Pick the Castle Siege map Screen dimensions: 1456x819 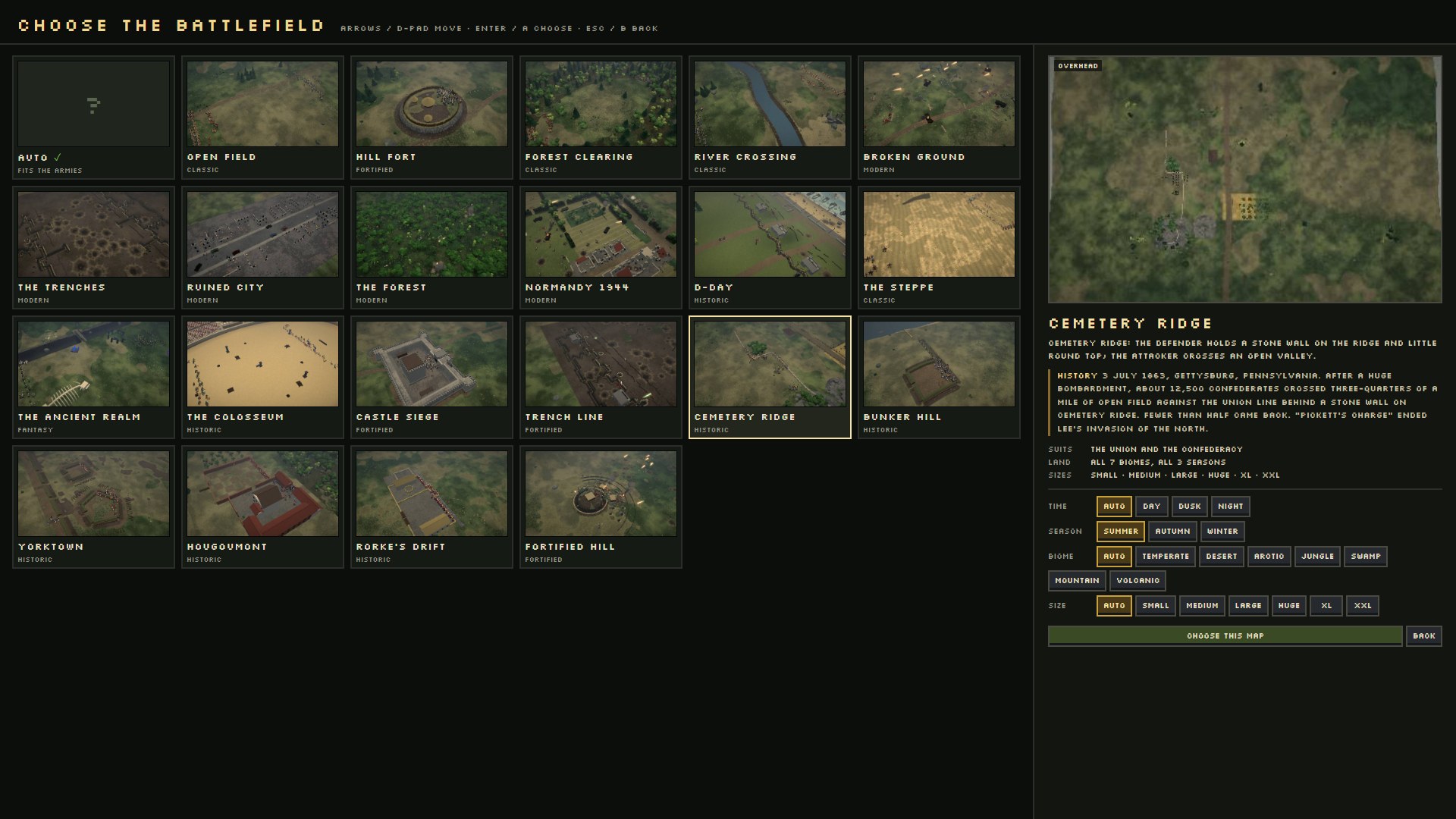click(431, 378)
